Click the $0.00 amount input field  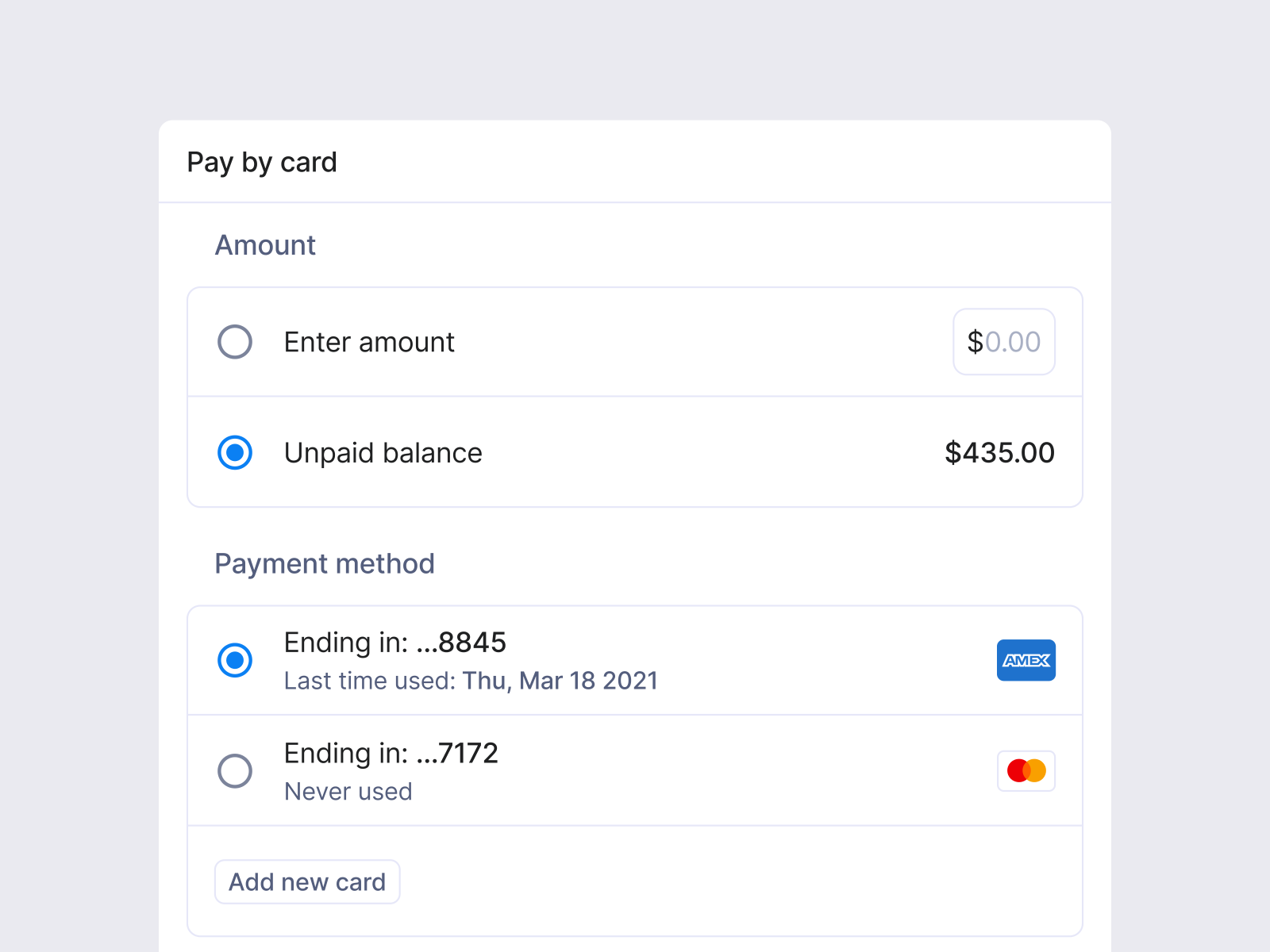[x=1003, y=342]
